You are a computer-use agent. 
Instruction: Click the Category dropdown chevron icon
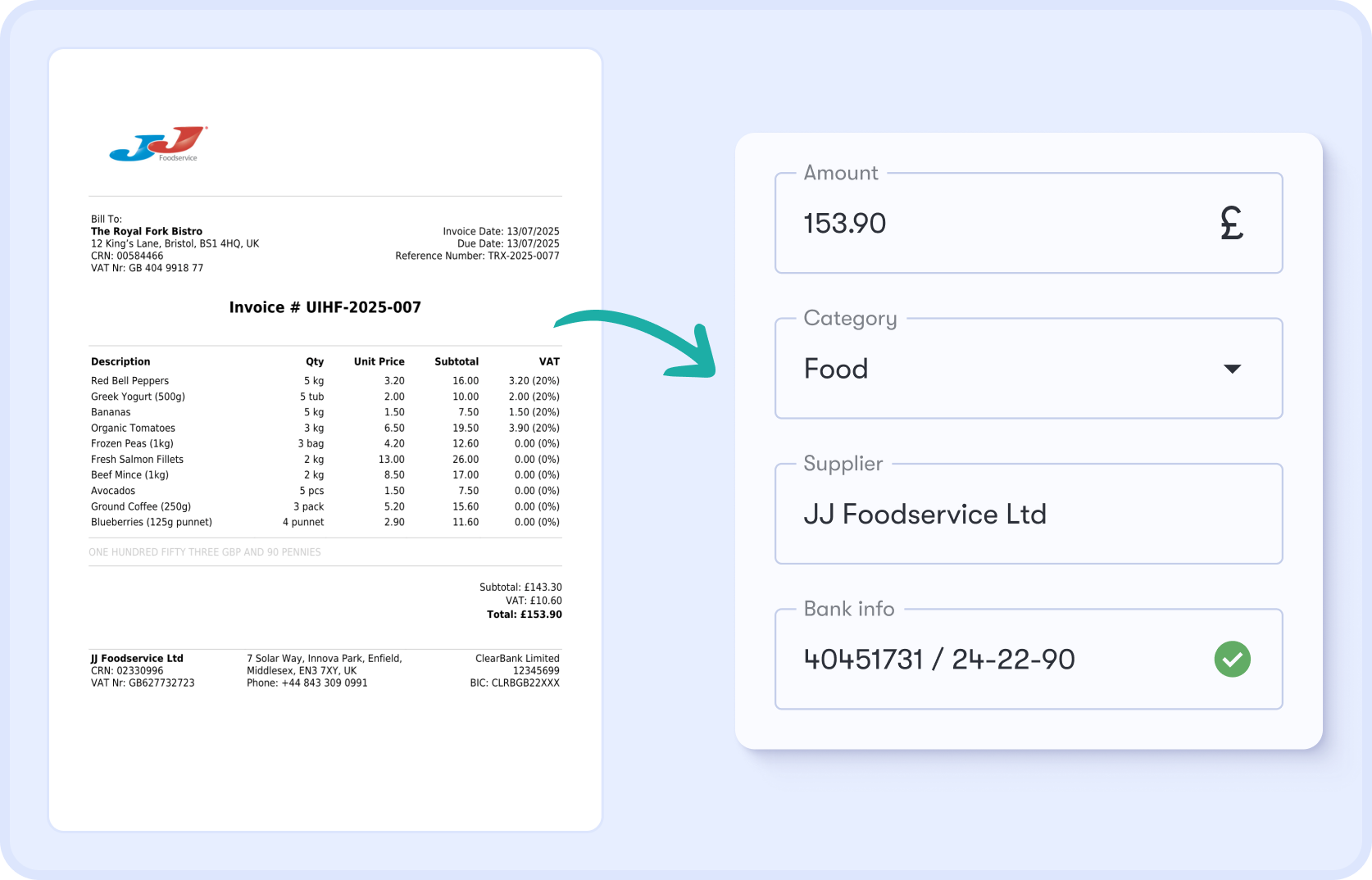[x=1232, y=369]
